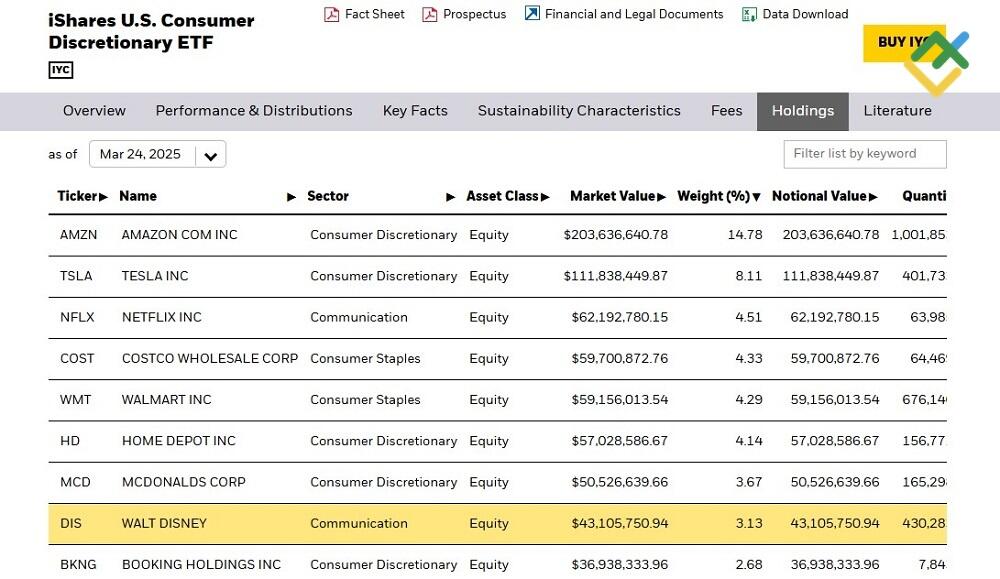Select the HOME DEPOT INC name cell
Viewport: 1000px width, 579px height.
click(x=179, y=441)
